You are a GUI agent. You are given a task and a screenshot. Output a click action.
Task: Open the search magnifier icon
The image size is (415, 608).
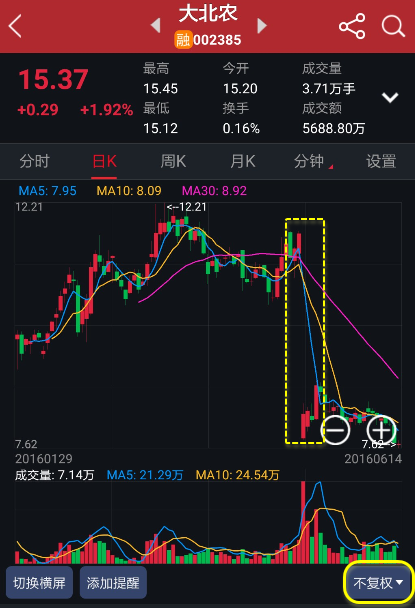(393, 26)
